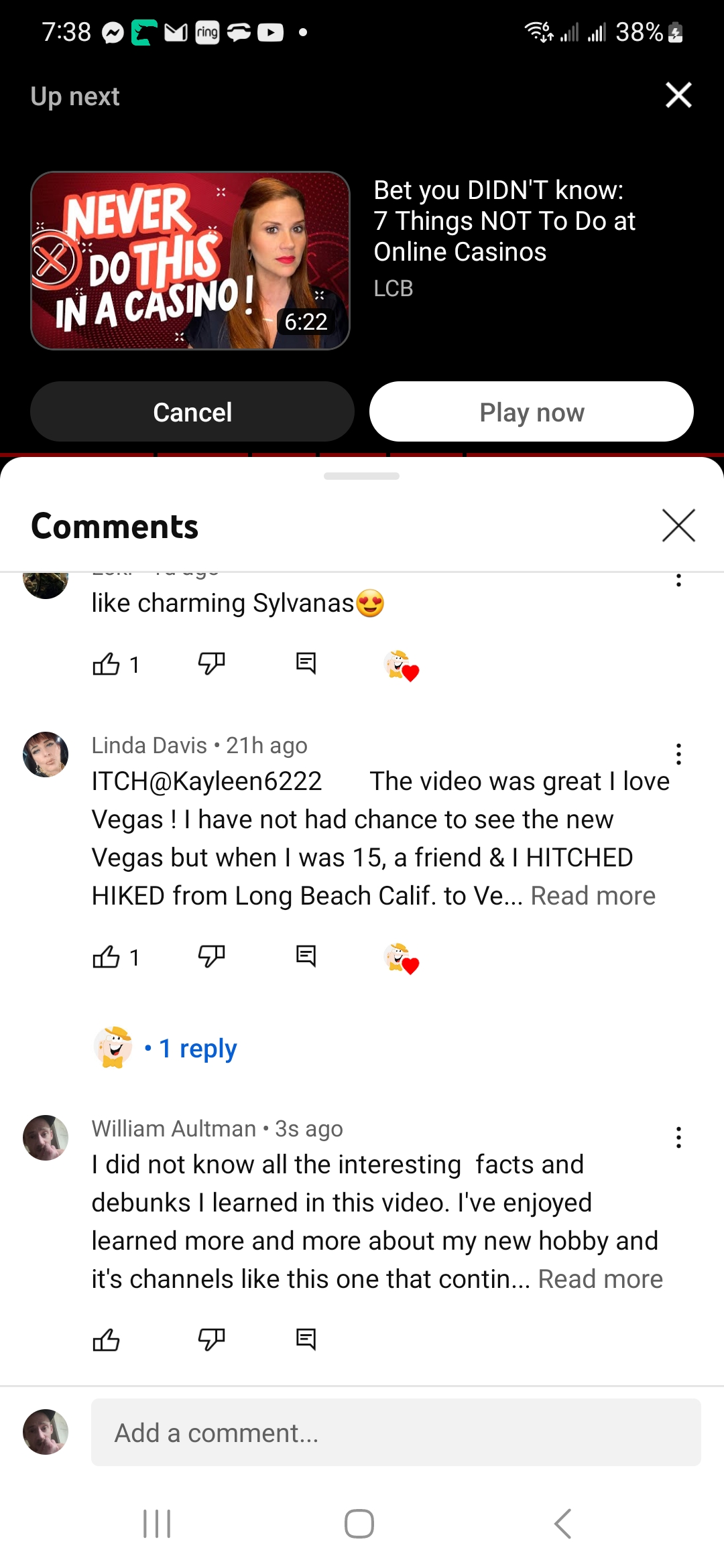Open options menu for Linda Davis's comment
Image resolution: width=724 pixels, height=1568 pixels.
tap(678, 754)
